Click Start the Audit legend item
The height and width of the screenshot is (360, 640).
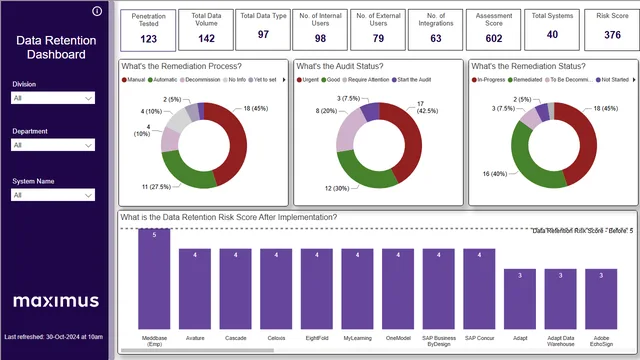point(411,80)
